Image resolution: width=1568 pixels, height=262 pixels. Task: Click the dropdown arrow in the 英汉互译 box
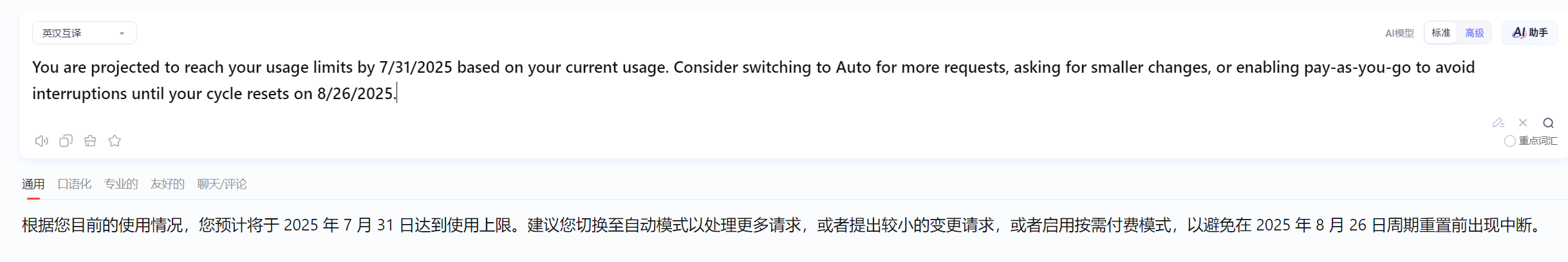tap(122, 33)
